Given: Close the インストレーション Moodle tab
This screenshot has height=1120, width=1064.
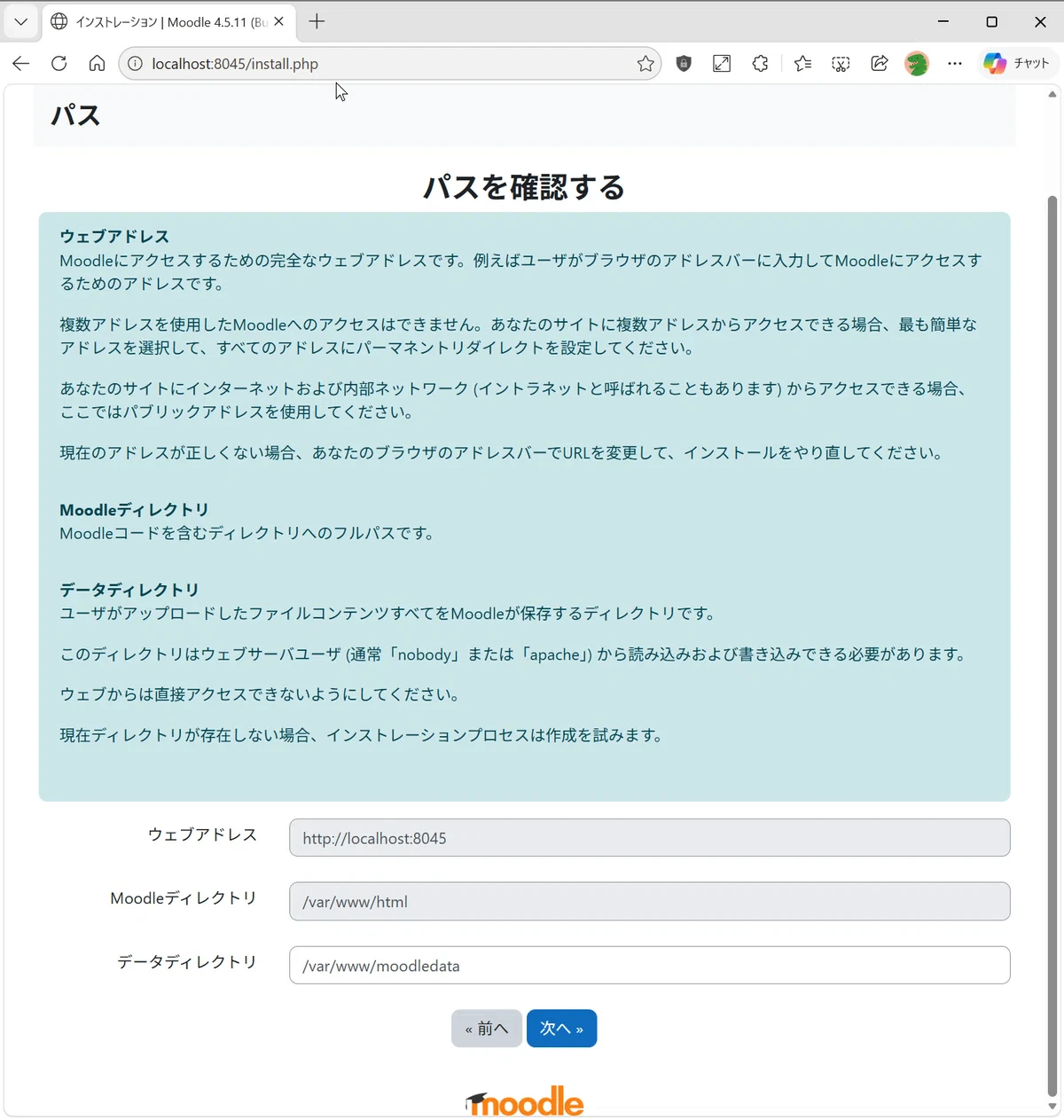Looking at the screenshot, I should point(278,21).
